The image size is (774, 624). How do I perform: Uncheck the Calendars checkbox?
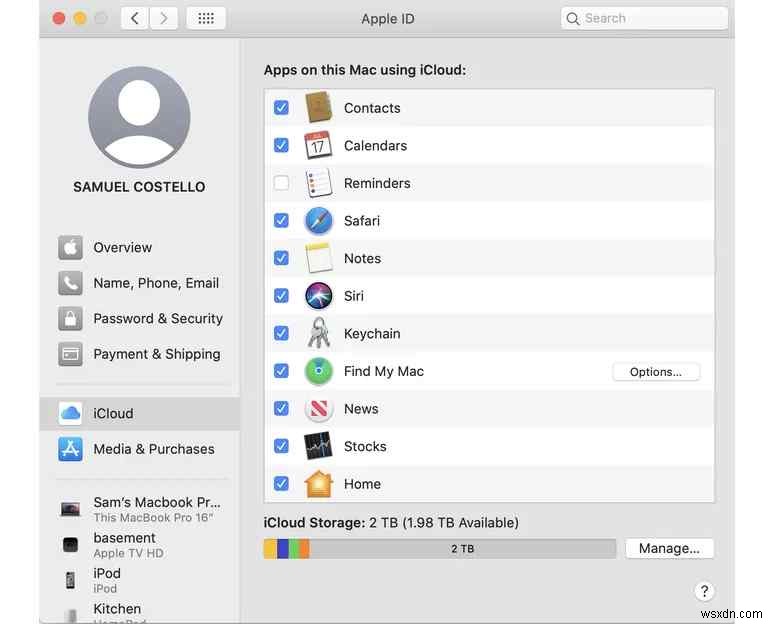tap(281, 146)
